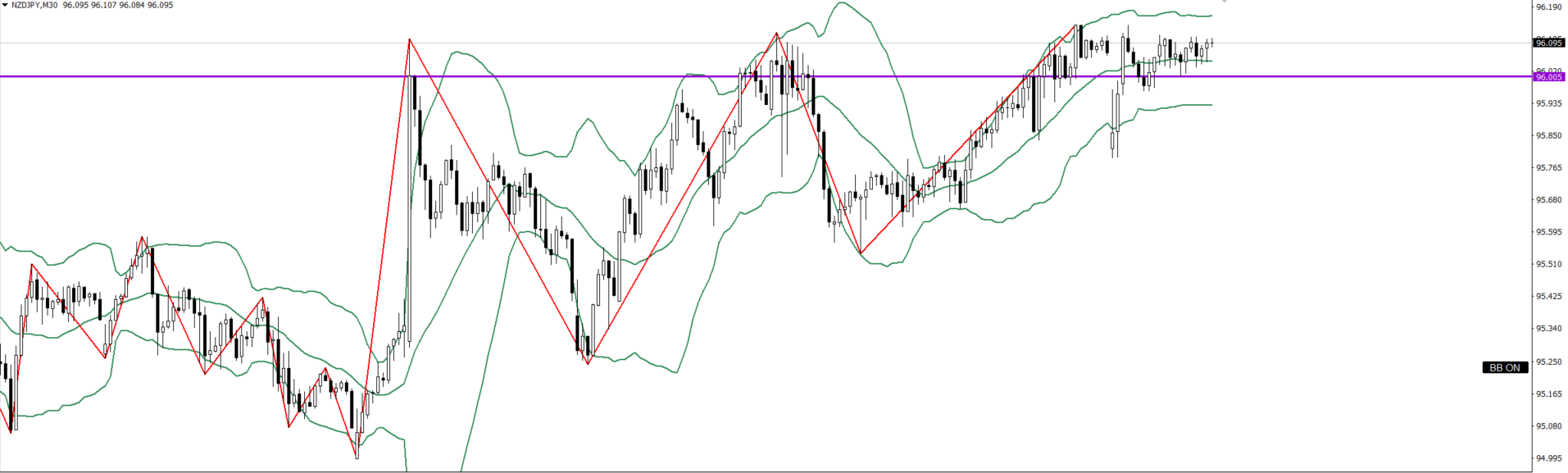Click the 95.510 price scale label
The width and height of the screenshot is (1568, 473).
click(x=1548, y=264)
